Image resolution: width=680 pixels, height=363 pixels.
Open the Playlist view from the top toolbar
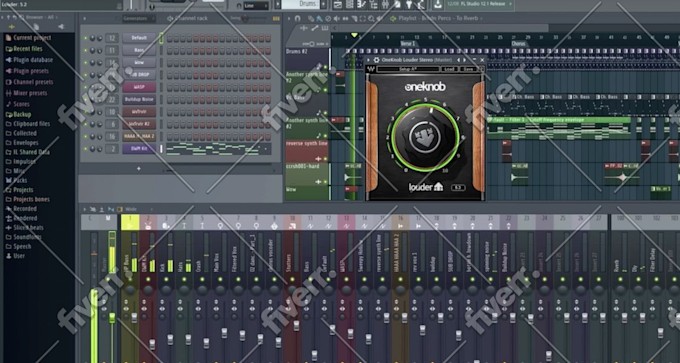(x=338, y=4)
